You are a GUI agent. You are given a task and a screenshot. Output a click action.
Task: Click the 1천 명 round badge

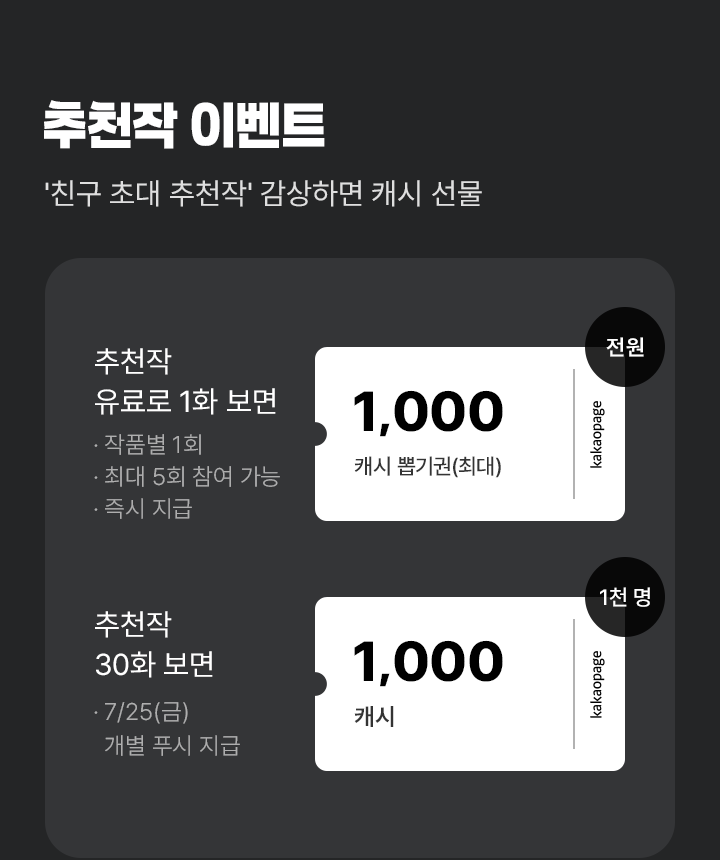click(625, 597)
